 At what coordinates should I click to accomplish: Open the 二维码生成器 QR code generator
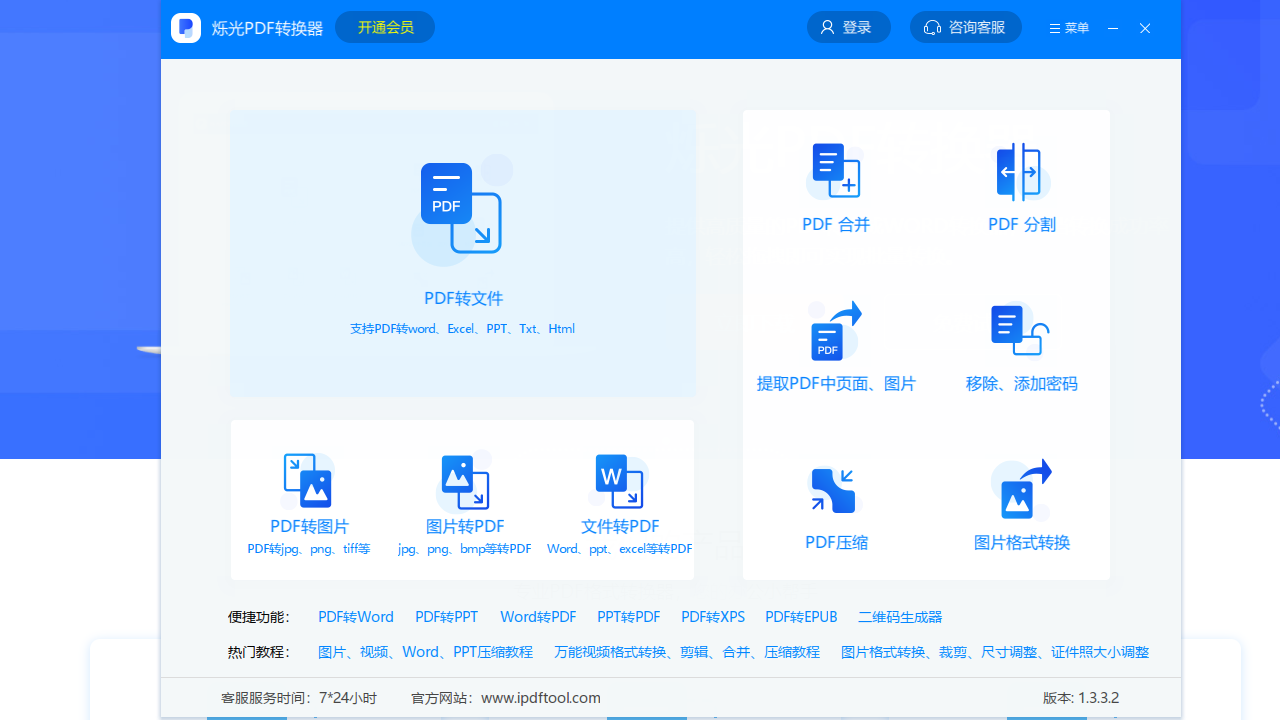pyautogui.click(x=899, y=617)
